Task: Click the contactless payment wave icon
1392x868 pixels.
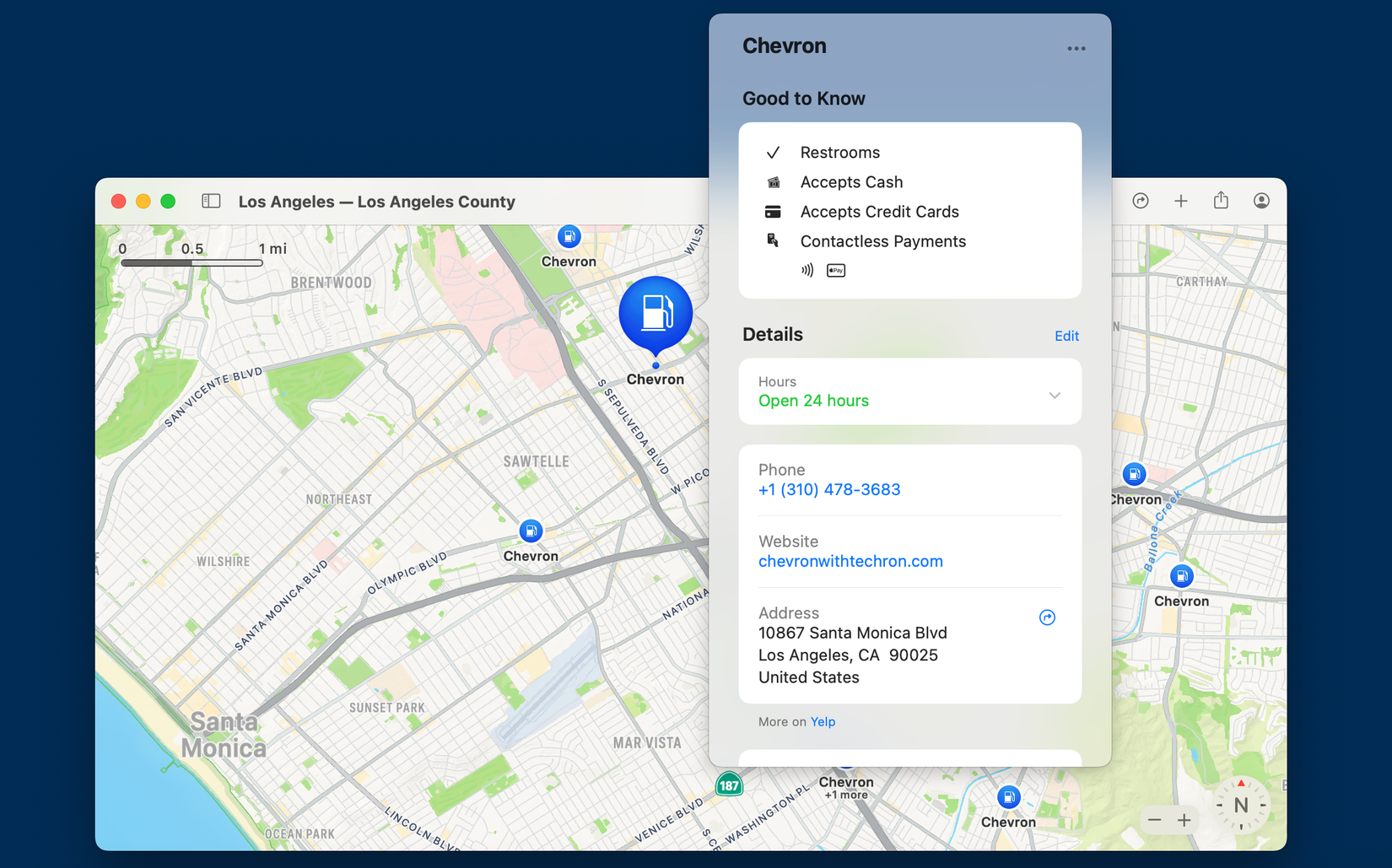Action: click(x=807, y=270)
